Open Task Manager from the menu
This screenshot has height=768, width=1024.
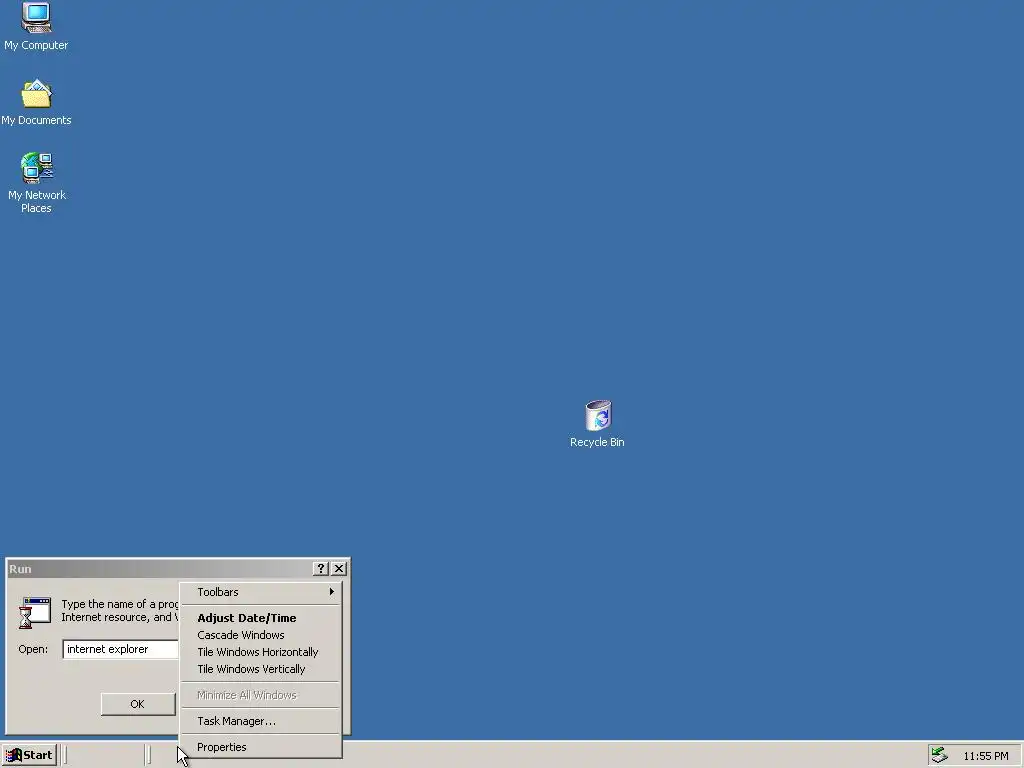click(x=261, y=721)
